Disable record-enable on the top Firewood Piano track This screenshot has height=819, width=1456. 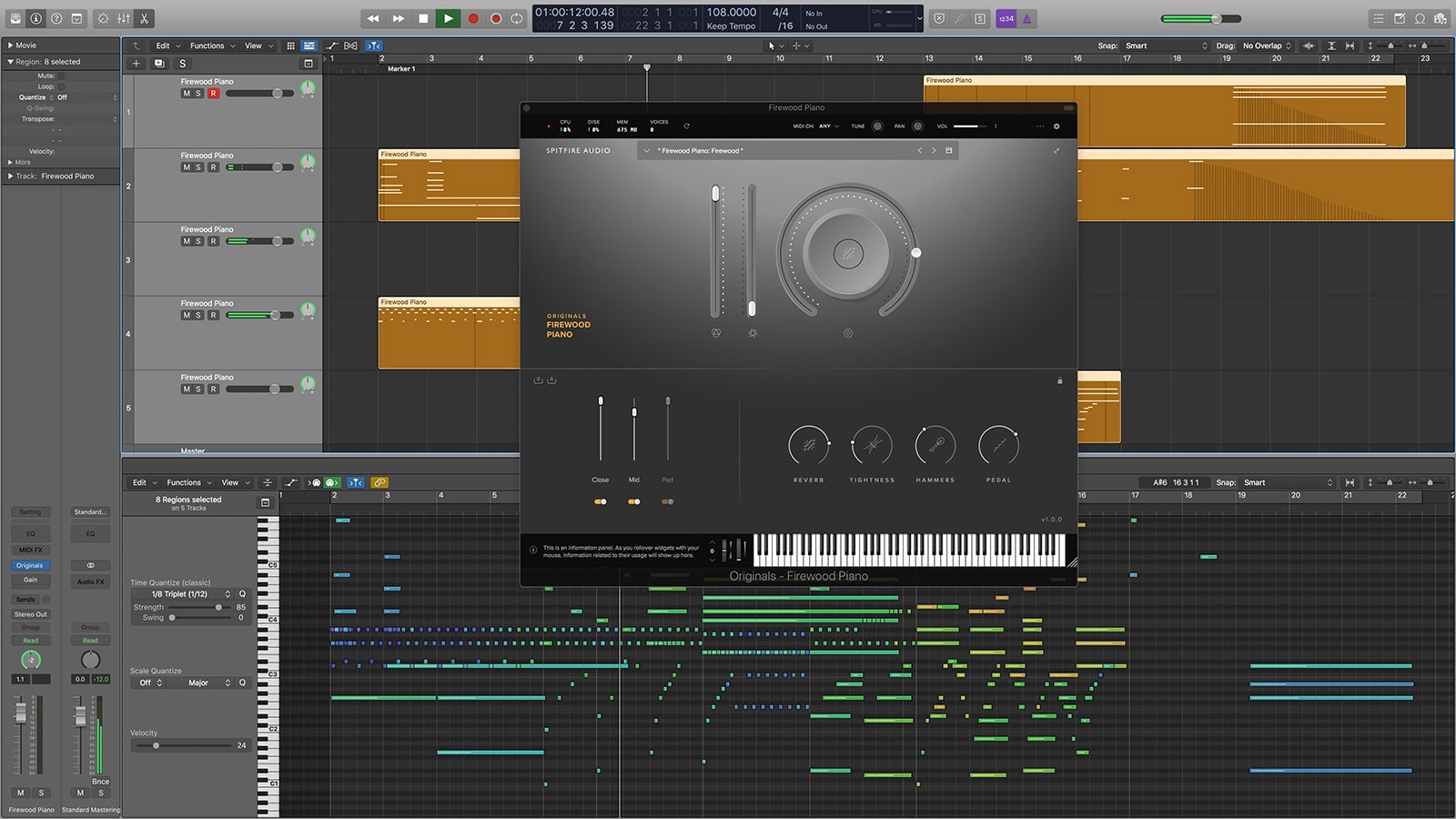pos(213,93)
